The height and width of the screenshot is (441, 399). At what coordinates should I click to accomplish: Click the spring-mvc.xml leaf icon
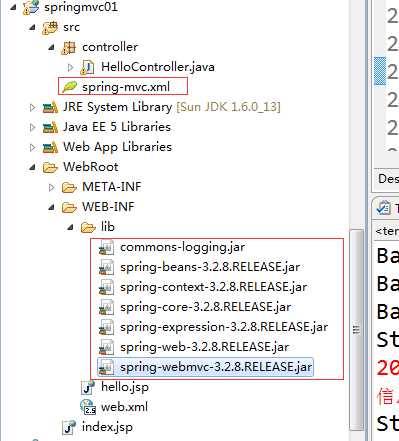[x=70, y=87]
